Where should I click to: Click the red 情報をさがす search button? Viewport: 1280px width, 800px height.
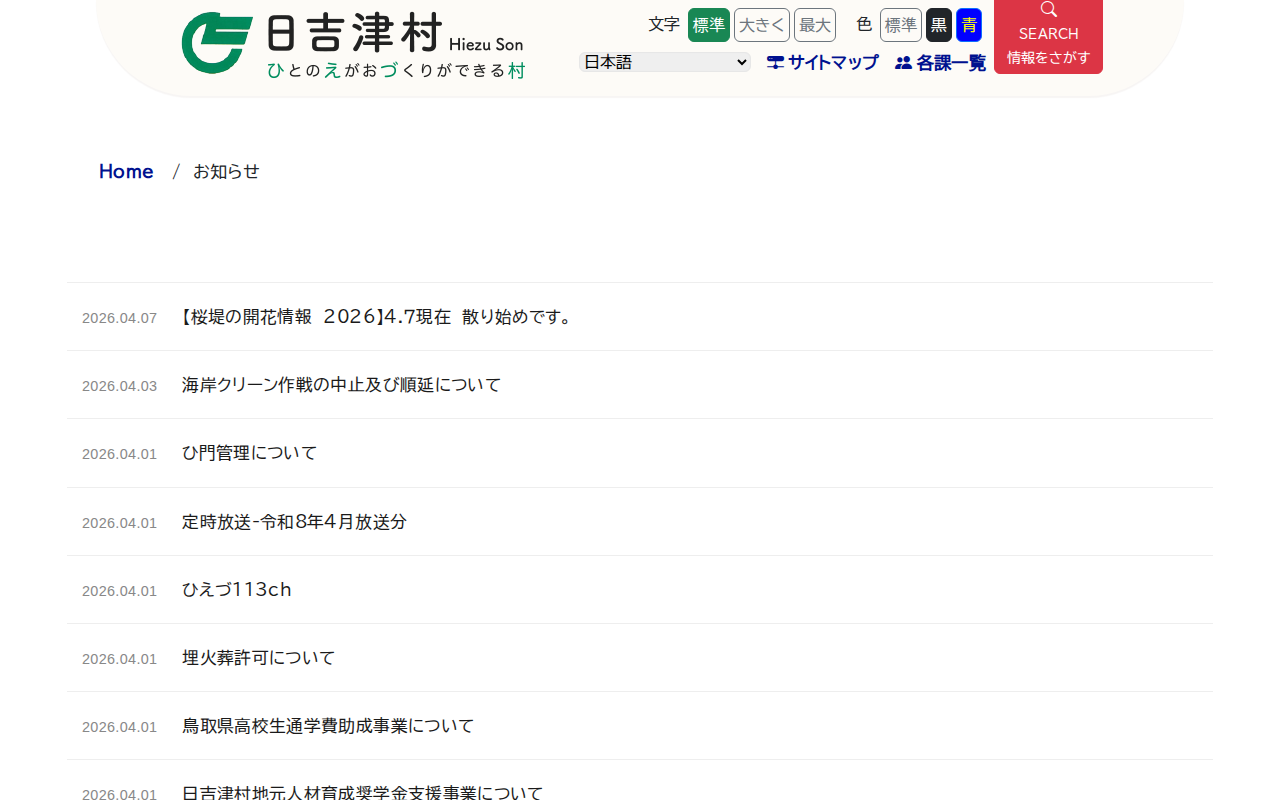point(1048,35)
